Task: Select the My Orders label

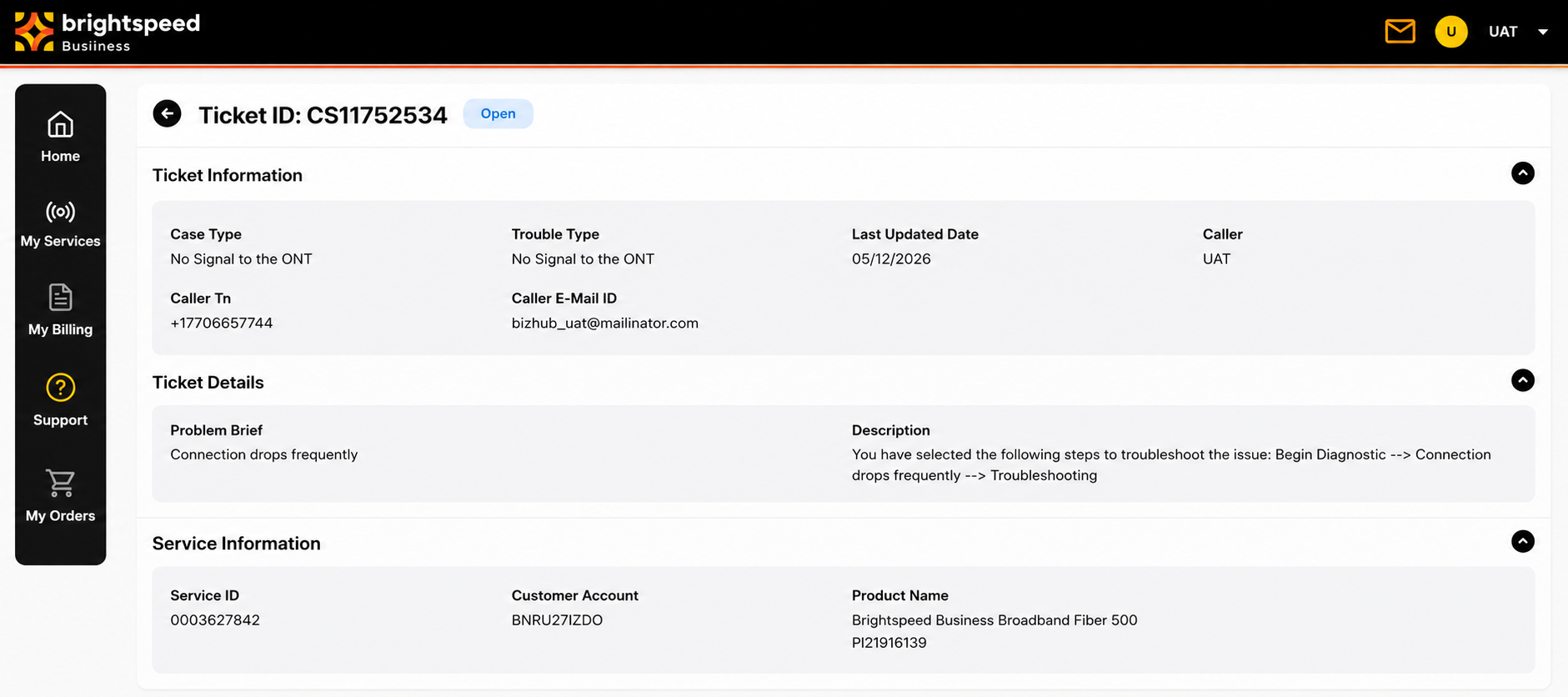Action: (60, 516)
